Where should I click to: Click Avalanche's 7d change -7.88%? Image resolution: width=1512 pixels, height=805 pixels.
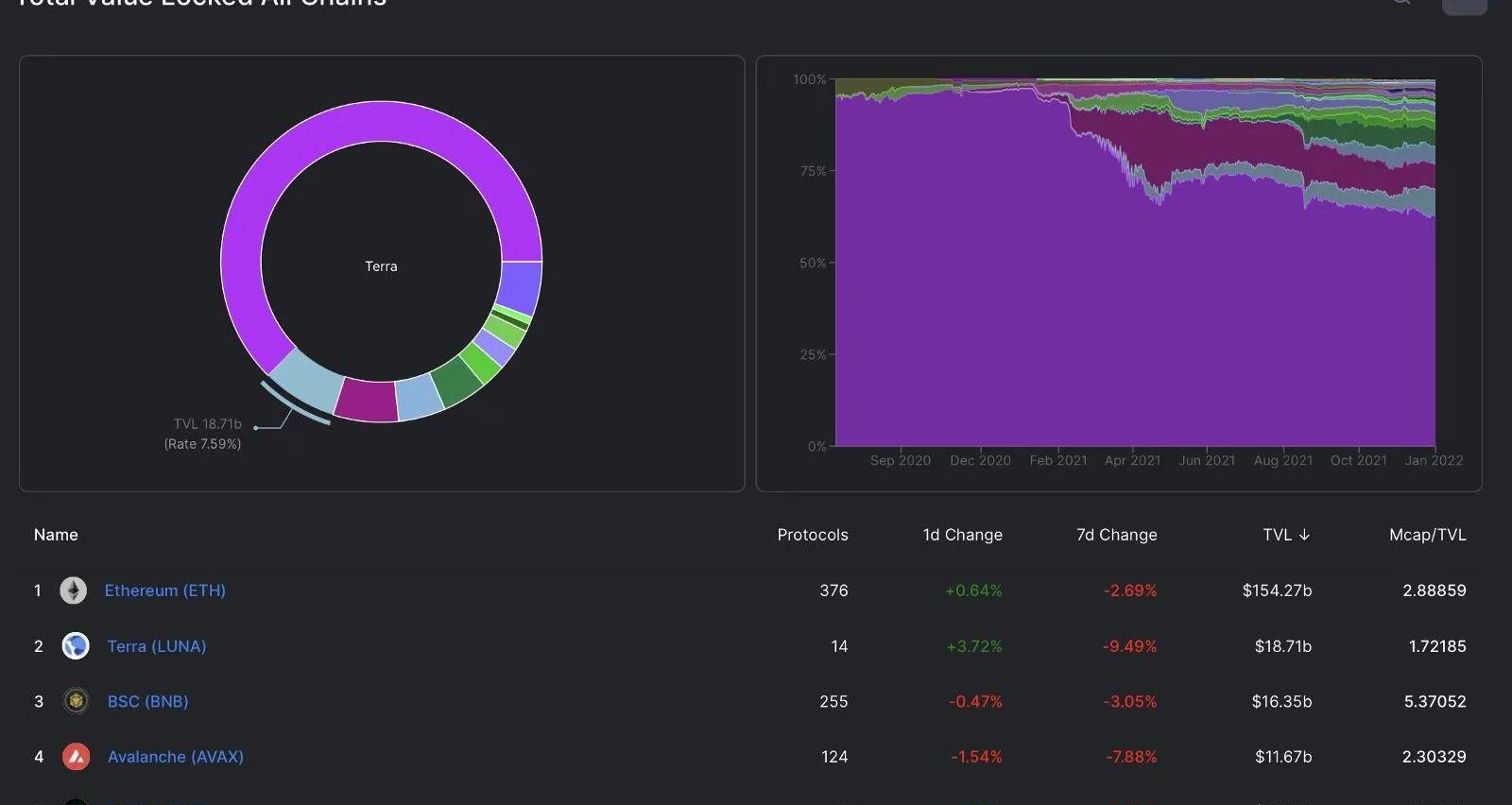coord(1131,757)
